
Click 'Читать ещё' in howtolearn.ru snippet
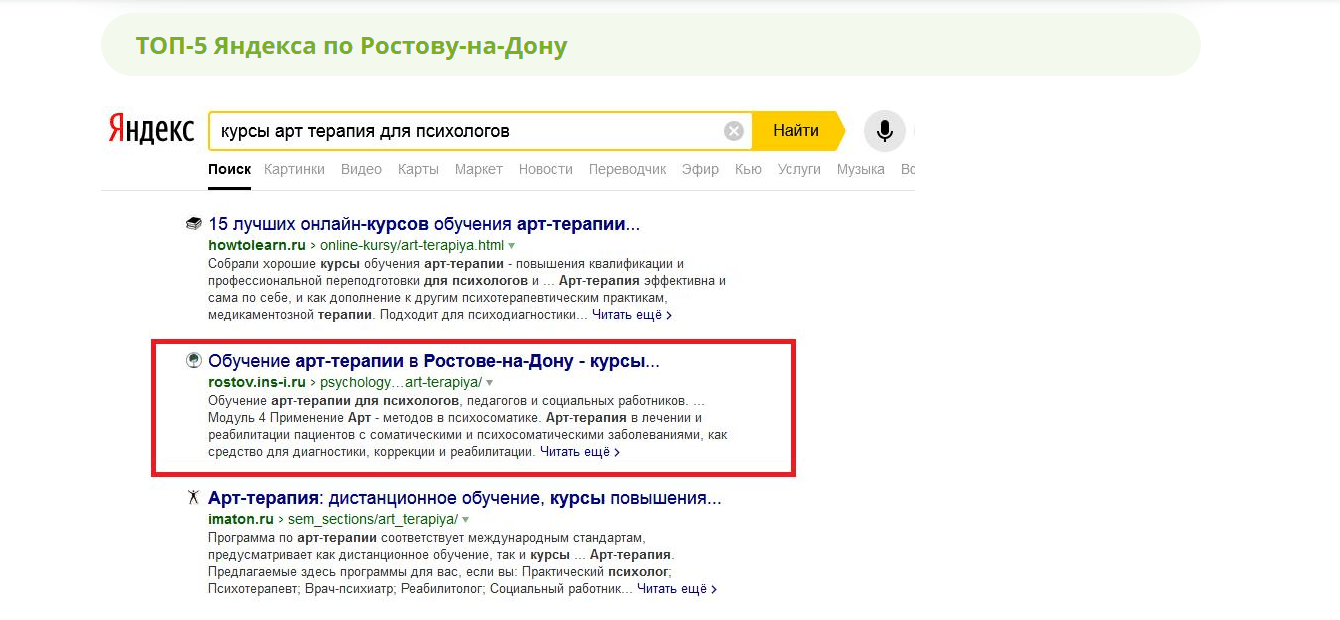pos(632,315)
